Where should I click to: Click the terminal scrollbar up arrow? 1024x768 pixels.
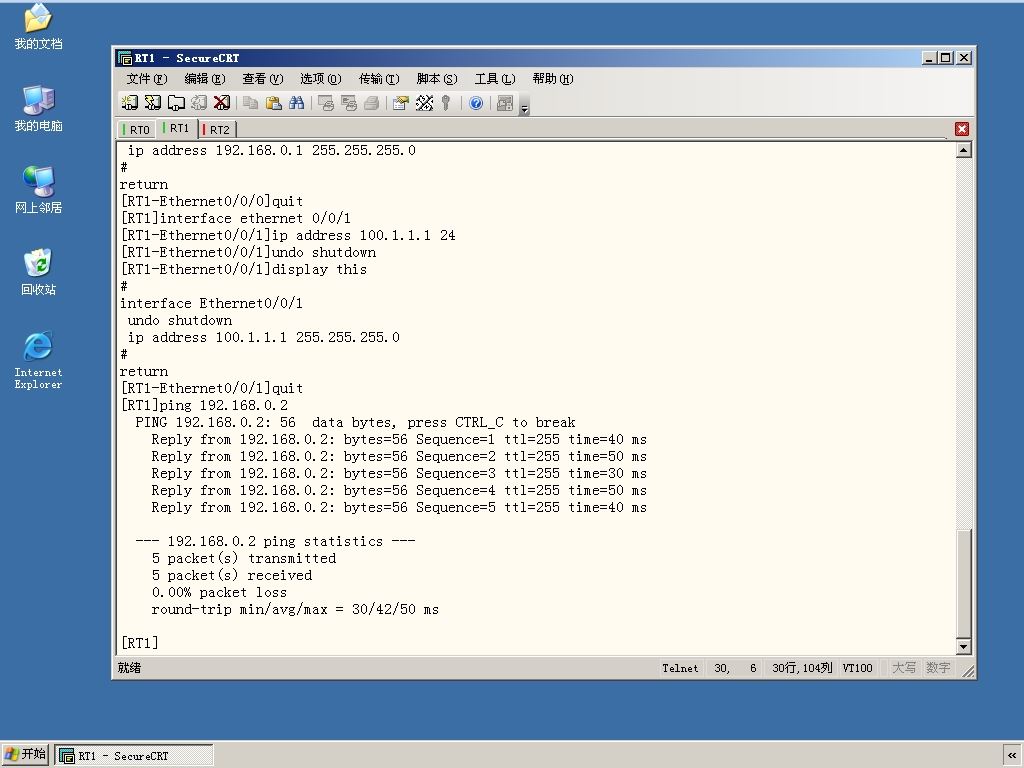pyautogui.click(x=963, y=150)
